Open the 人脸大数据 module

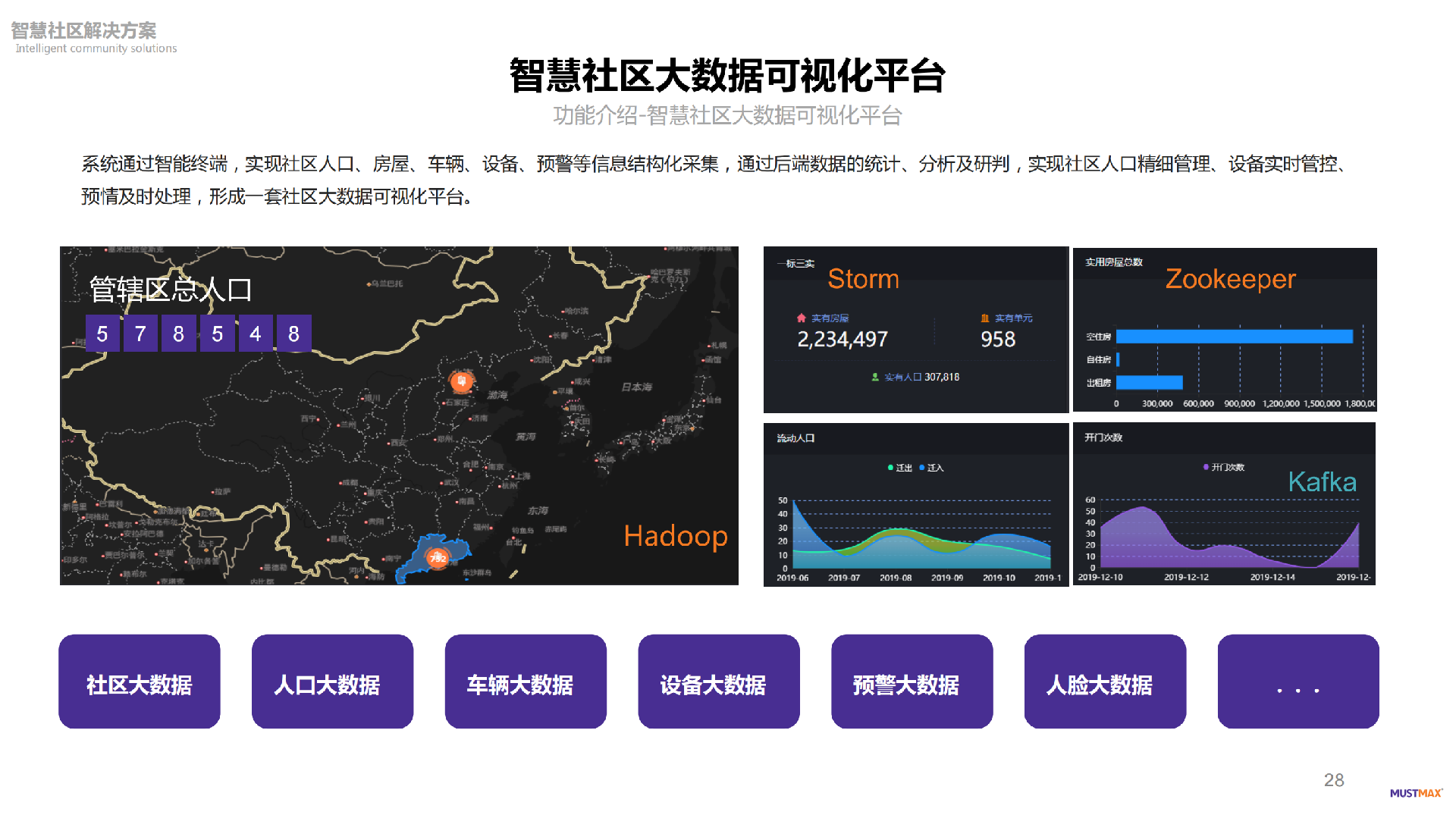(1105, 682)
